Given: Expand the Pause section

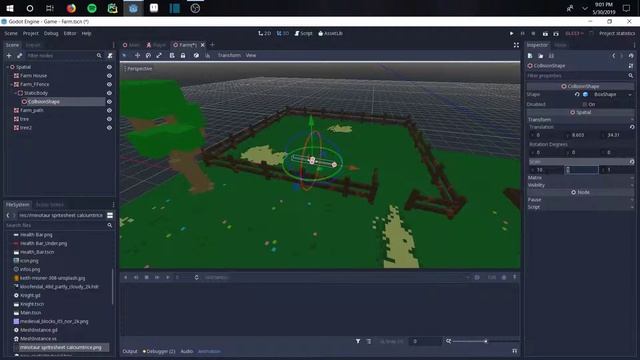Looking at the screenshot, I should coord(580,200).
